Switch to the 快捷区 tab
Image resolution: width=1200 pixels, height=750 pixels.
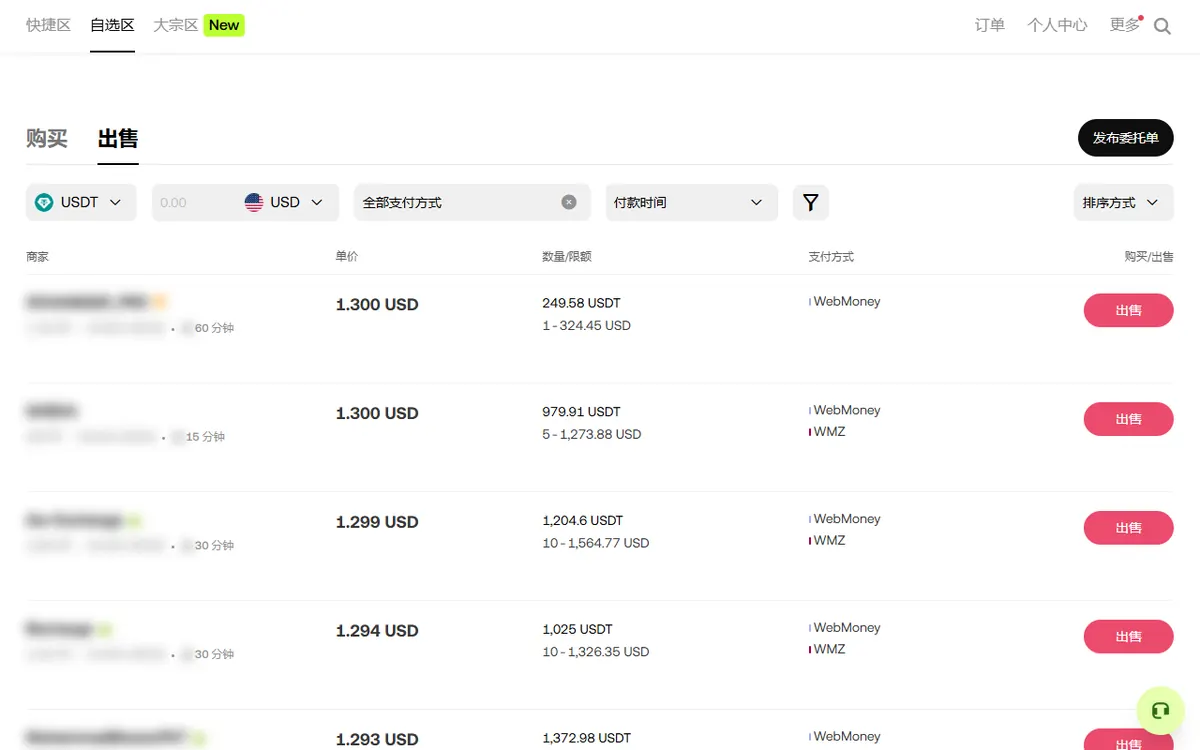click(48, 25)
